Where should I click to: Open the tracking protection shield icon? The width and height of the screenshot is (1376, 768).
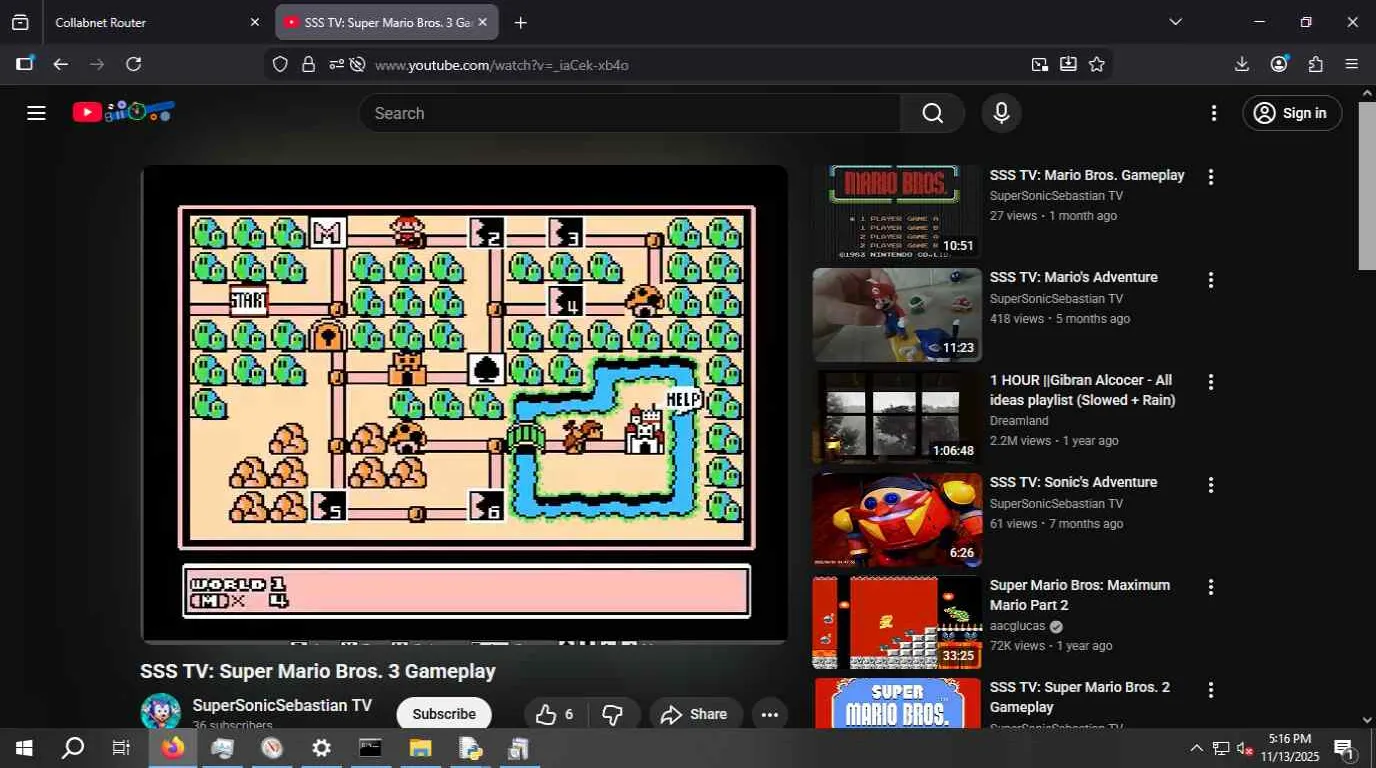280,64
